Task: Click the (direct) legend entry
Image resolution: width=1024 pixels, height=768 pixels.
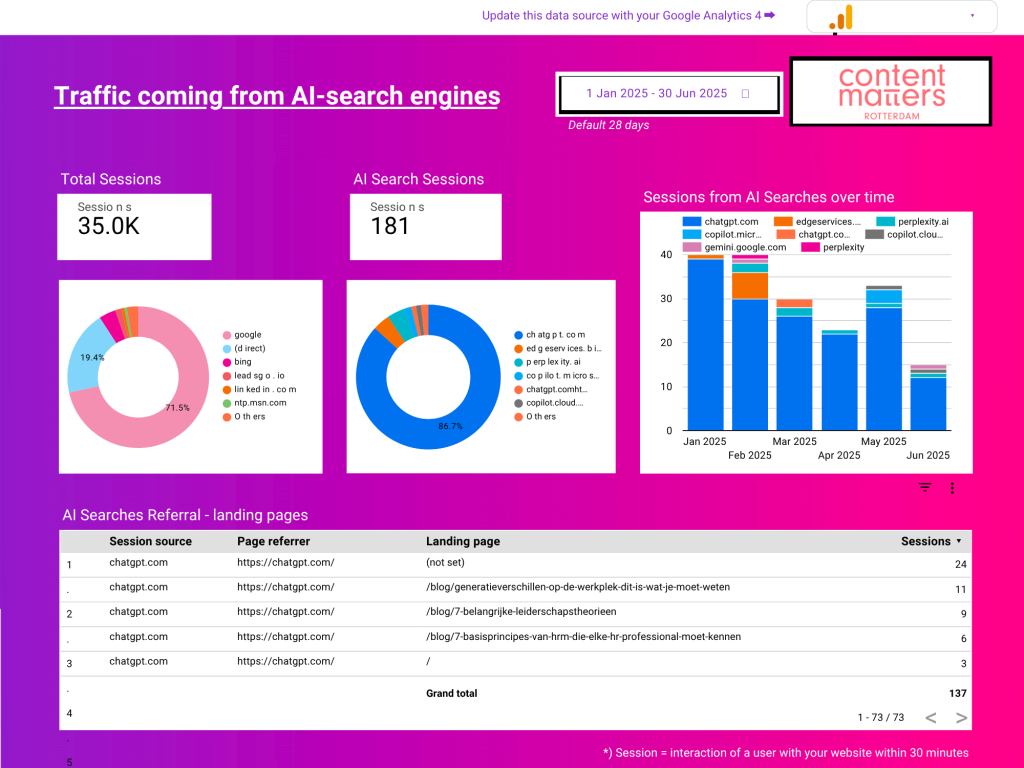Action: (x=244, y=349)
